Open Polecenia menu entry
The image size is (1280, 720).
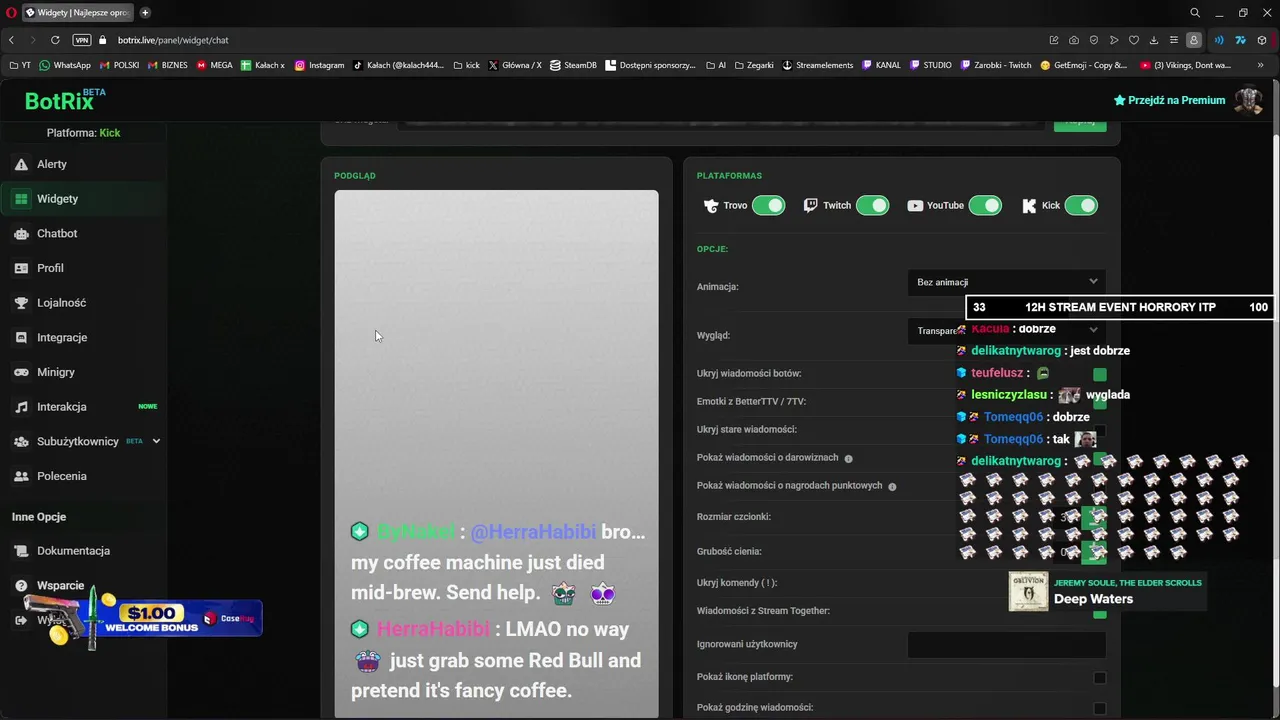[x=62, y=476]
